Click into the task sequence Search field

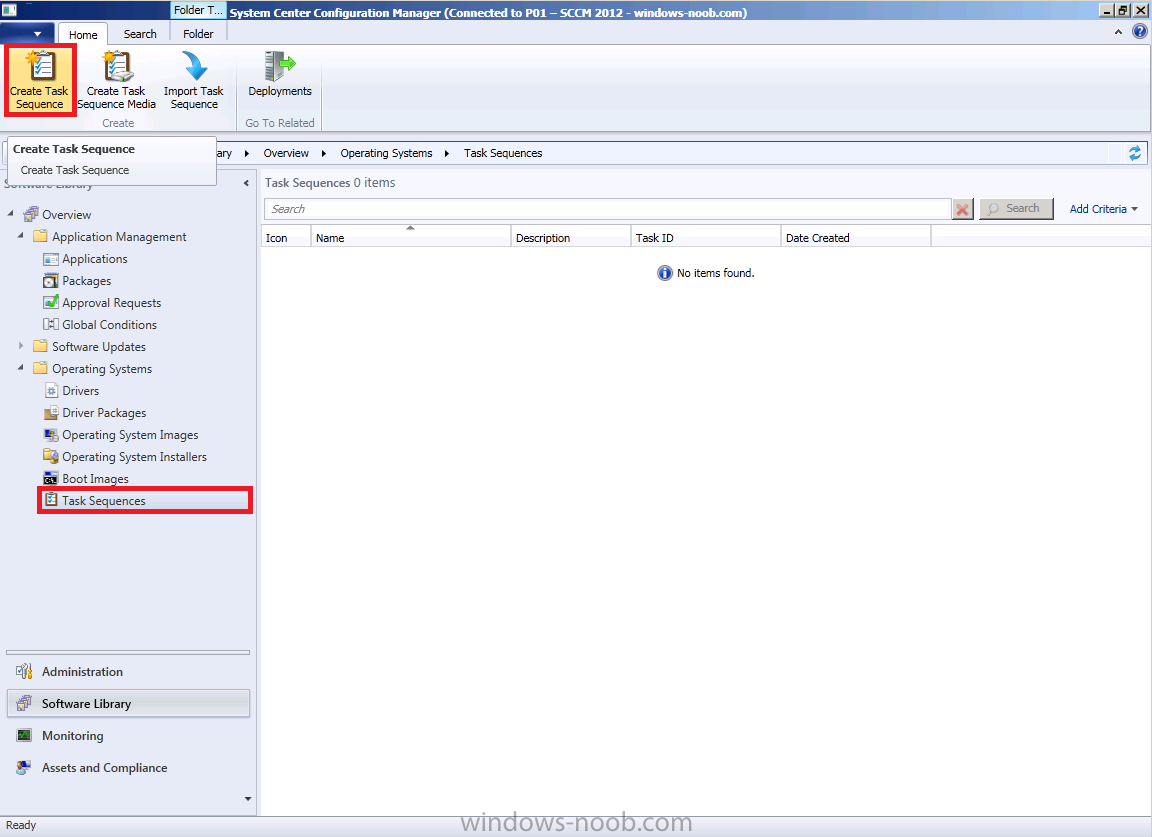tap(608, 209)
